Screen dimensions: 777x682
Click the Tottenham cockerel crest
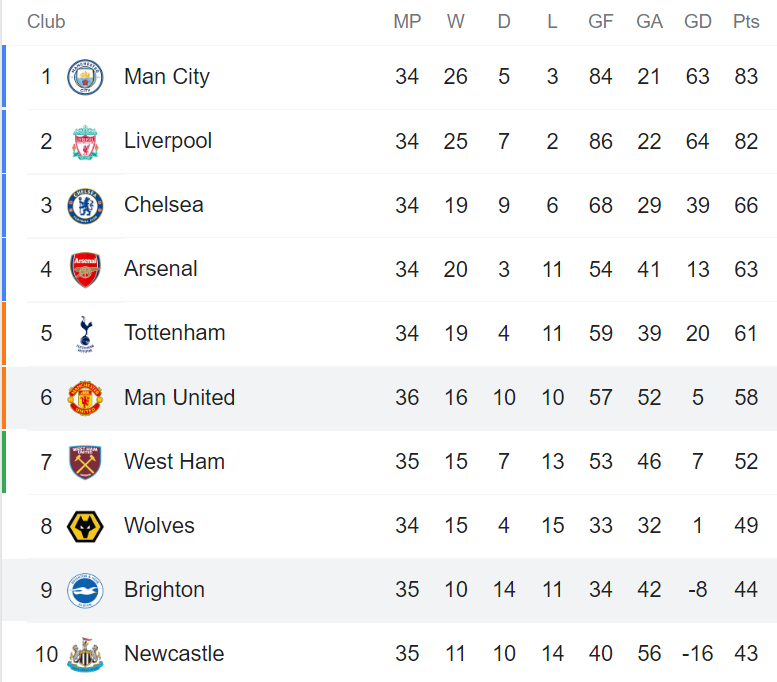click(85, 334)
